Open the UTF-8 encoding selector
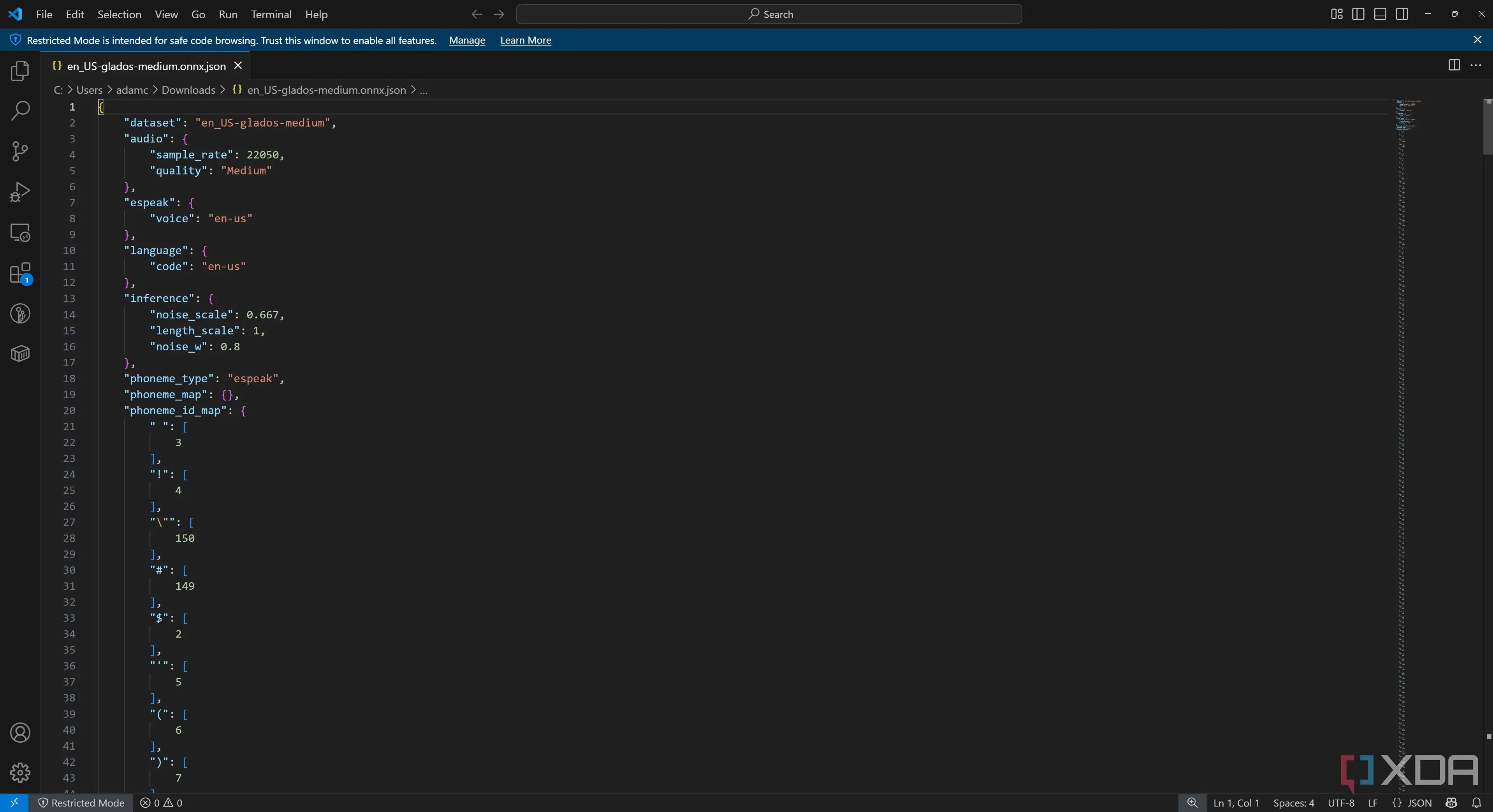This screenshot has height=812, width=1493. (x=1340, y=803)
